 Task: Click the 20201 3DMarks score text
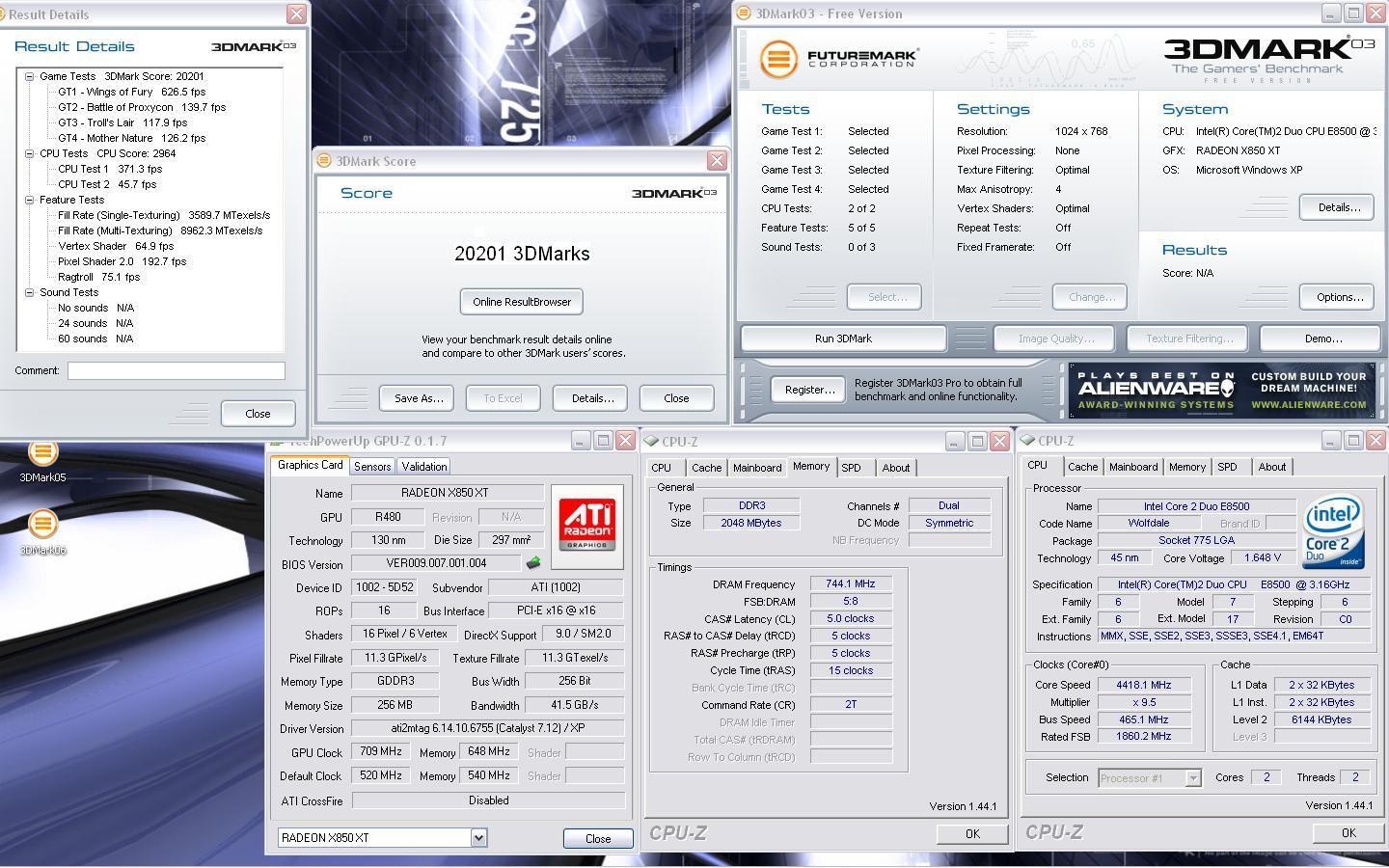click(x=522, y=254)
